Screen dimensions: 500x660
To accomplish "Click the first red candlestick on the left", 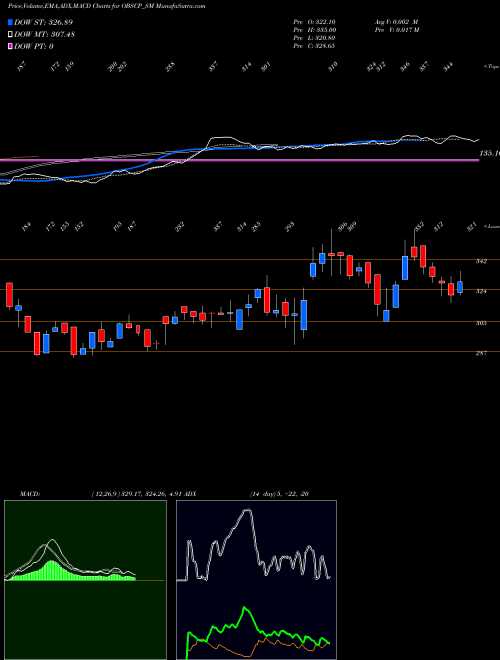I will point(9,295).
